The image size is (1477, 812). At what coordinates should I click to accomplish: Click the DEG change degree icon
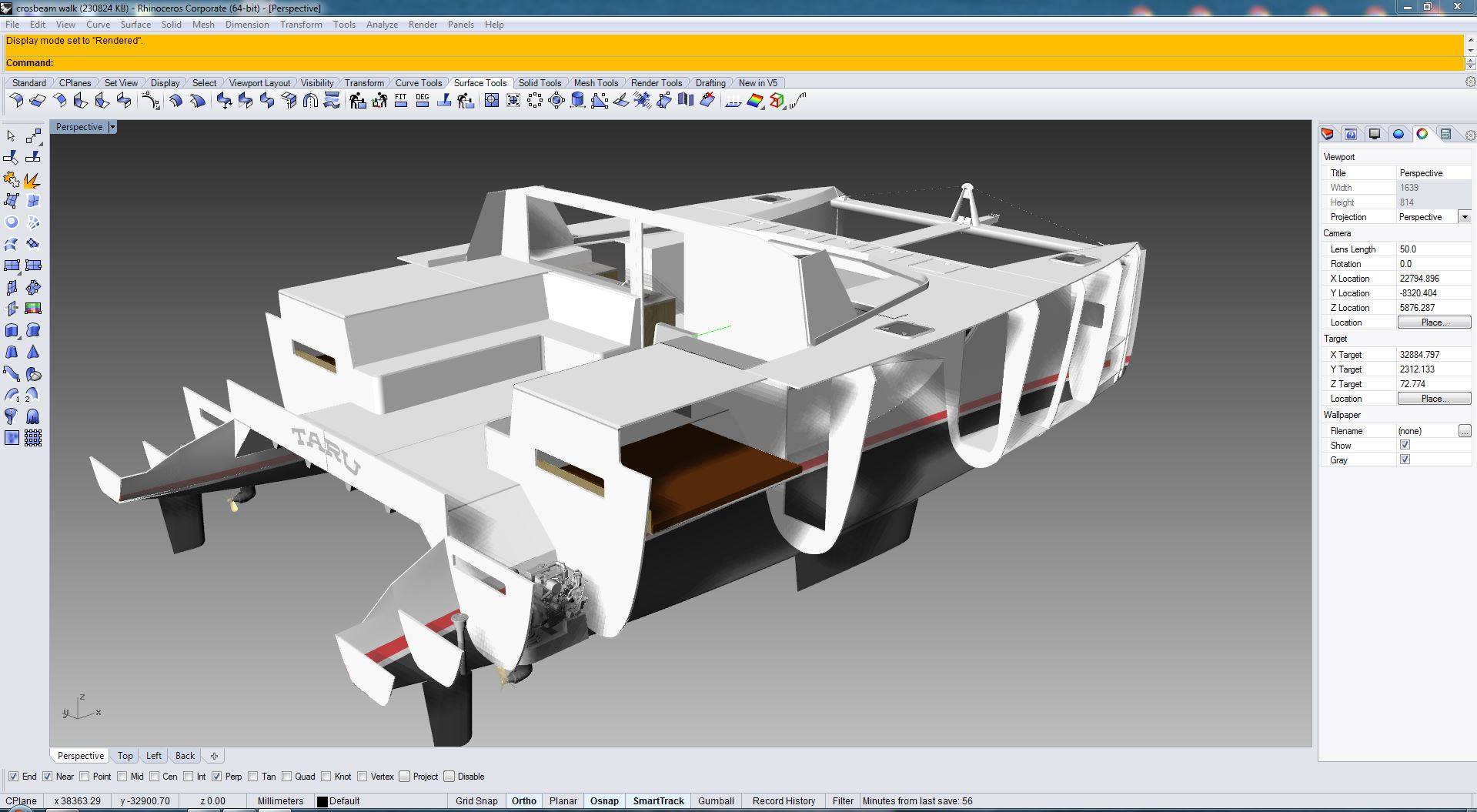pos(423,100)
